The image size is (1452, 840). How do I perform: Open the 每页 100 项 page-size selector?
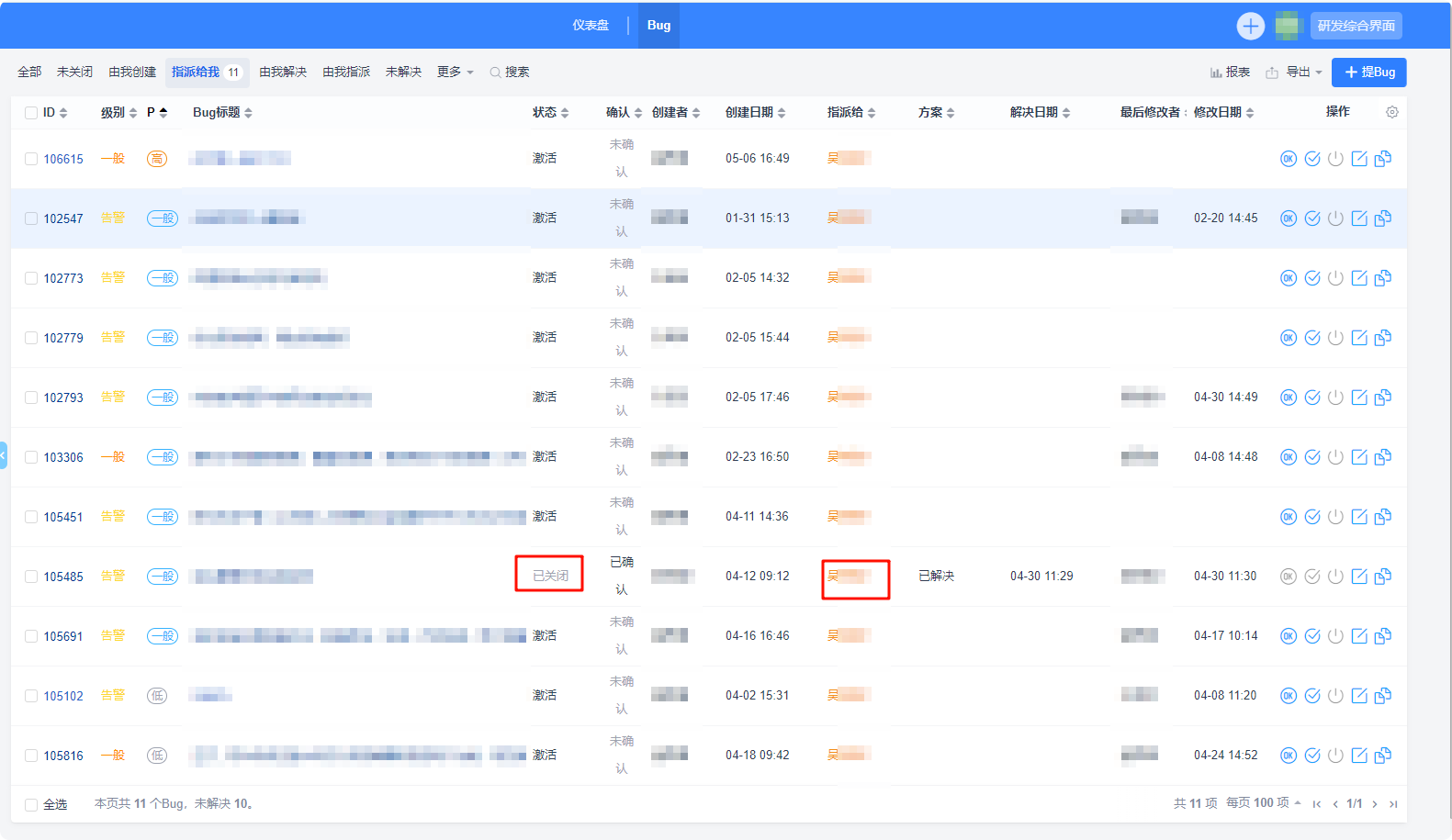(x=1263, y=803)
